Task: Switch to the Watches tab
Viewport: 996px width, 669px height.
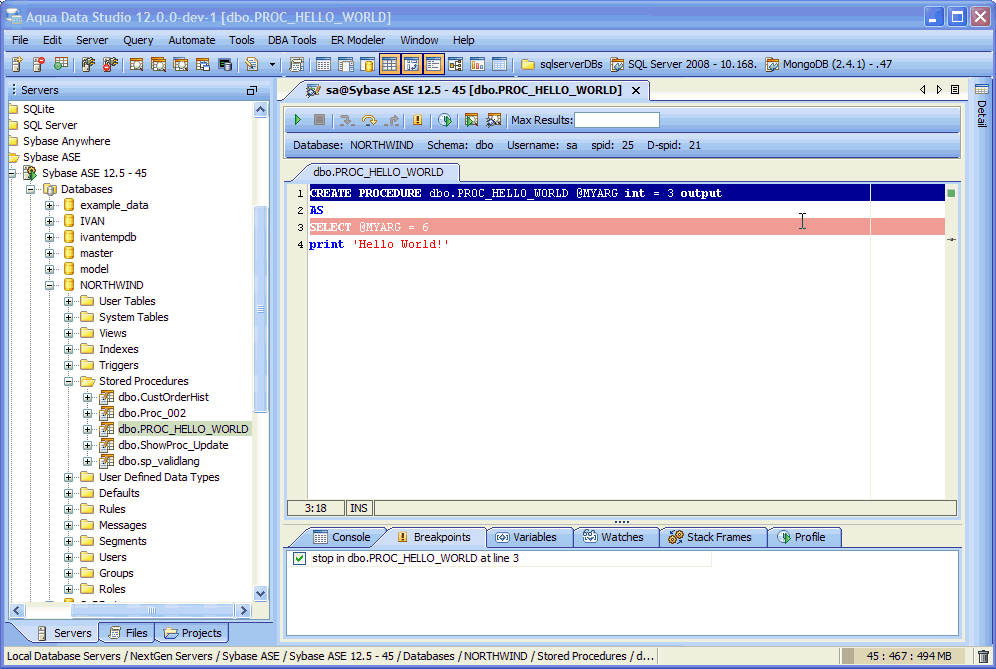Action: coord(614,537)
